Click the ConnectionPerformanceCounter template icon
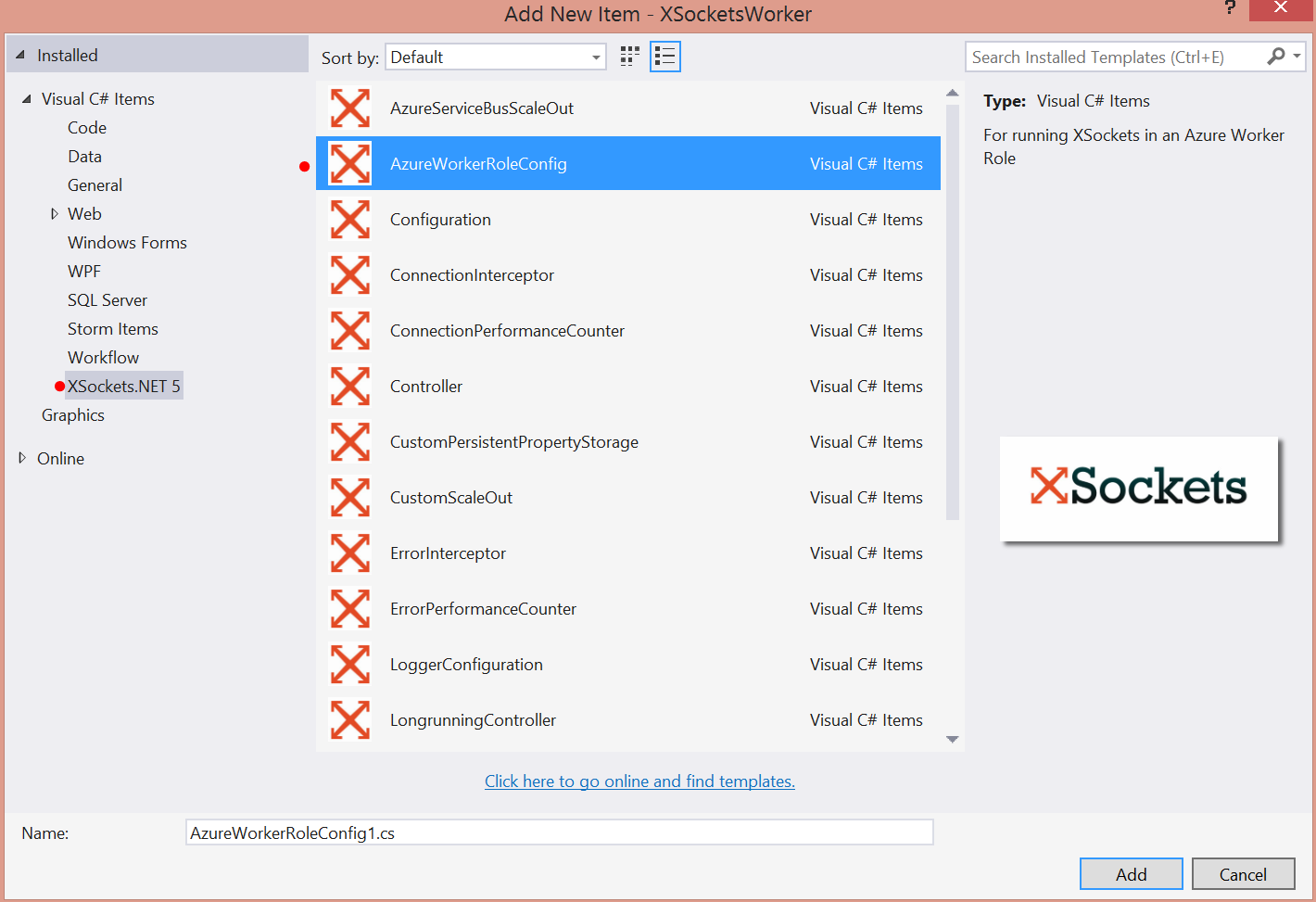The height and width of the screenshot is (902, 1316). [x=350, y=331]
